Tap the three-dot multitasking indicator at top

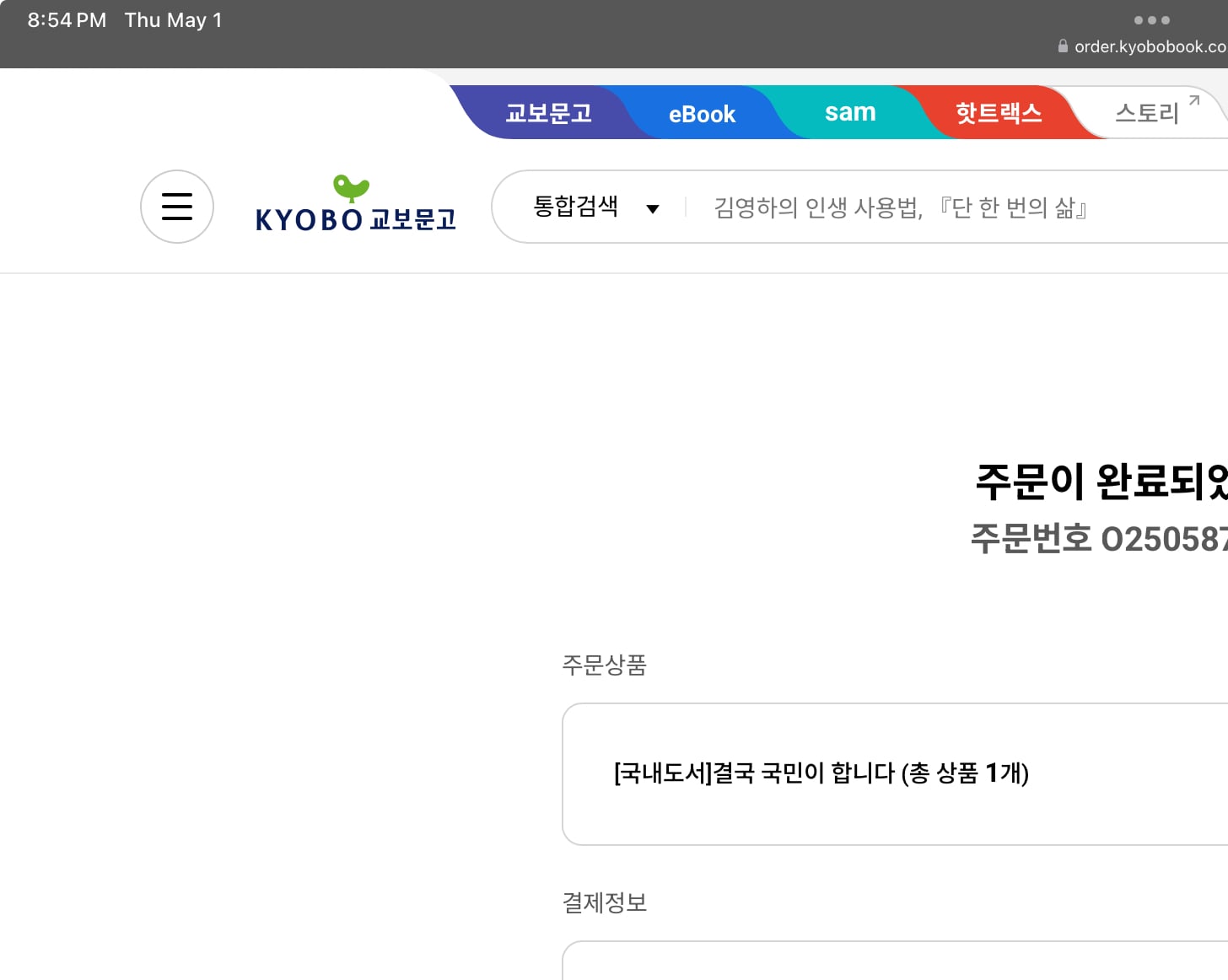coord(1152,19)
